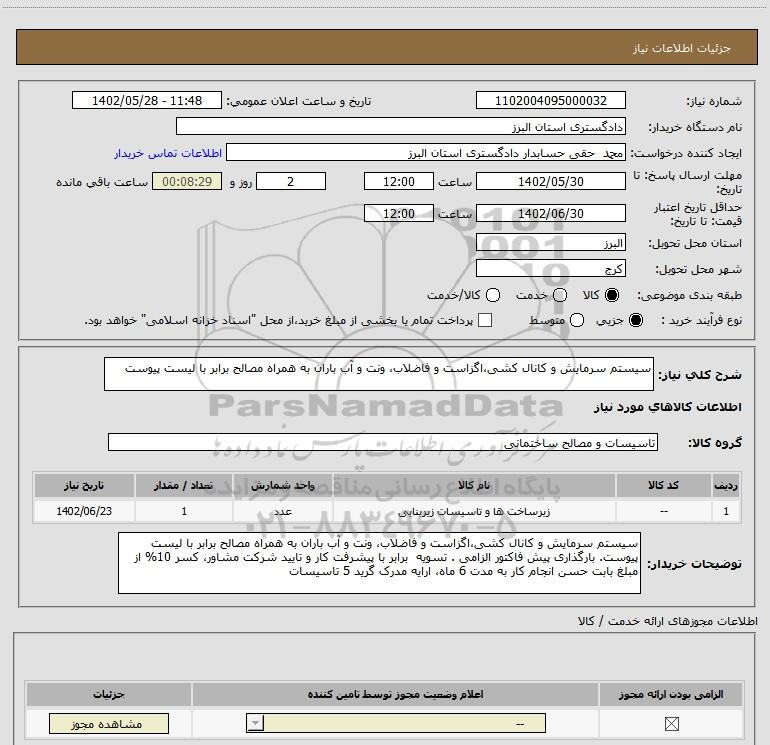Click the price validity time 12:00 field
This screenshot has width=770, height=745.
click(399, 213)
